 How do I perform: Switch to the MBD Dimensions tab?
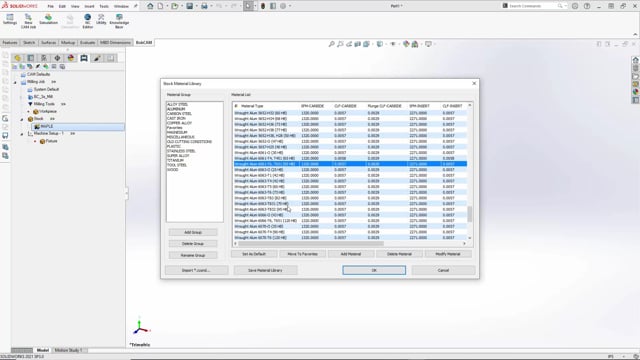(116, 42)
